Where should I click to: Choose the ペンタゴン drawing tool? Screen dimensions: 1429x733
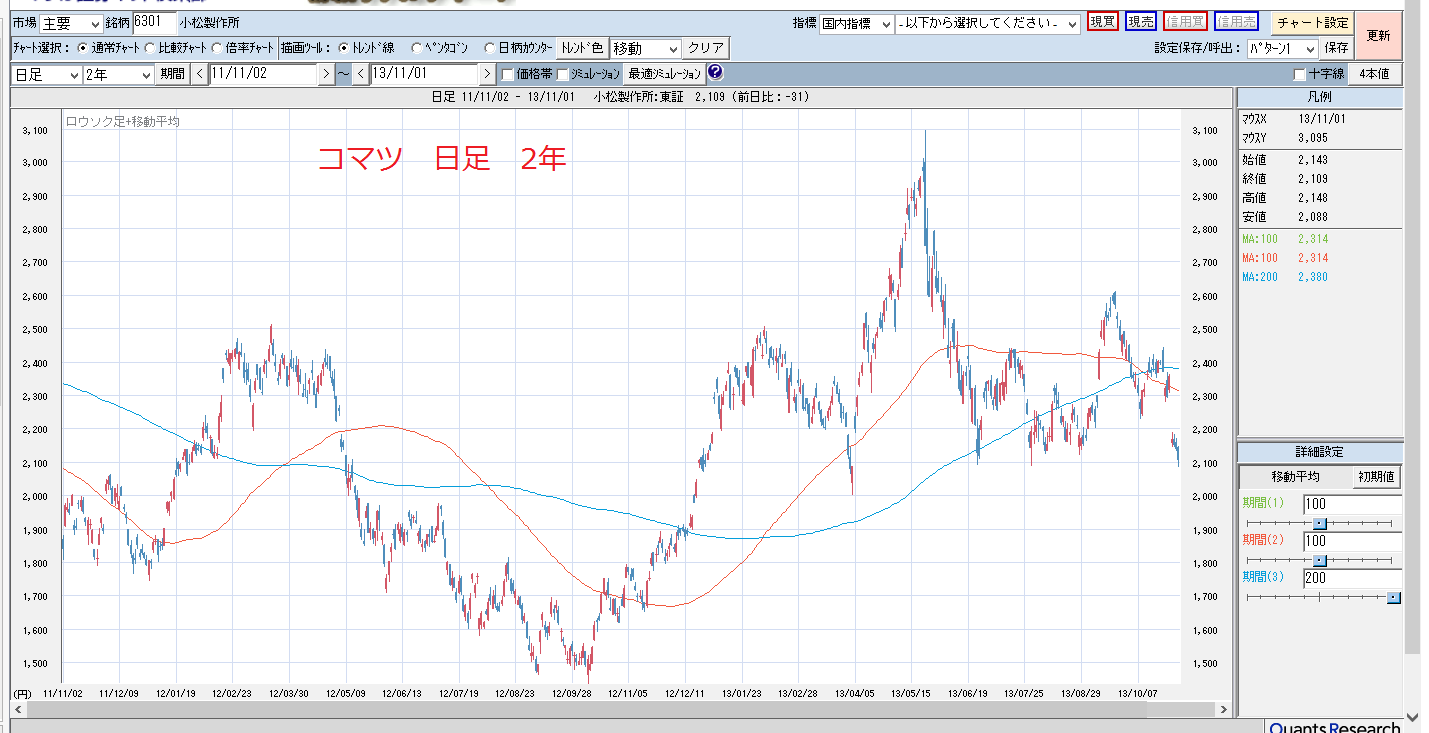(x=417, y=48)
